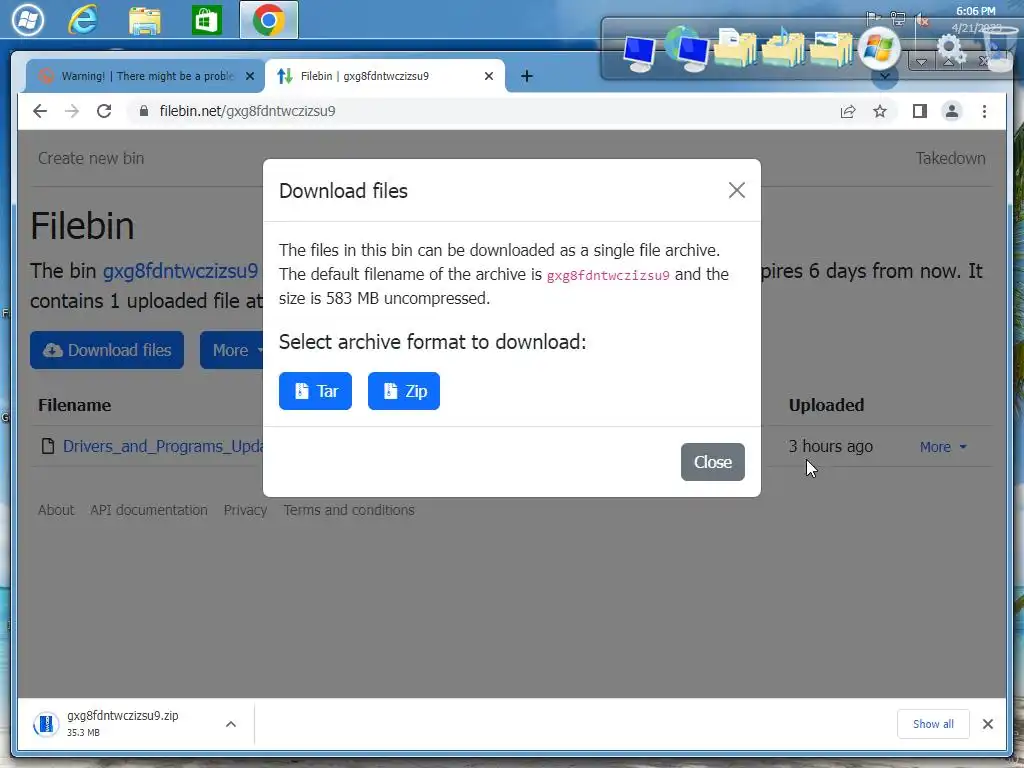Open Computer icon in the dock bar
This screenshot has height=768, width=1024.
click(639, 52)
